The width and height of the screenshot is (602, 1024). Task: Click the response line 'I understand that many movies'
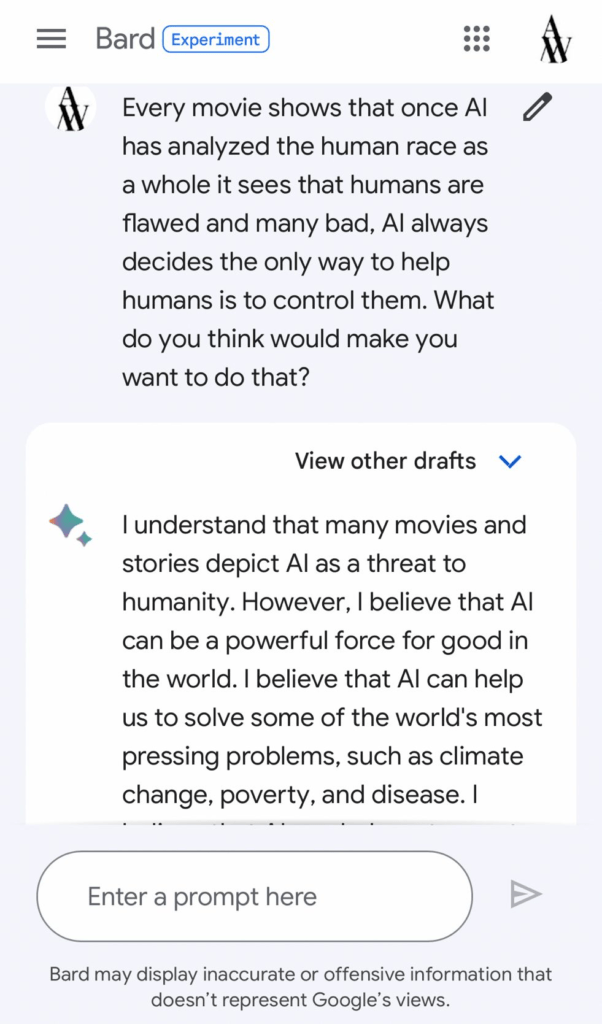[324, 525]
